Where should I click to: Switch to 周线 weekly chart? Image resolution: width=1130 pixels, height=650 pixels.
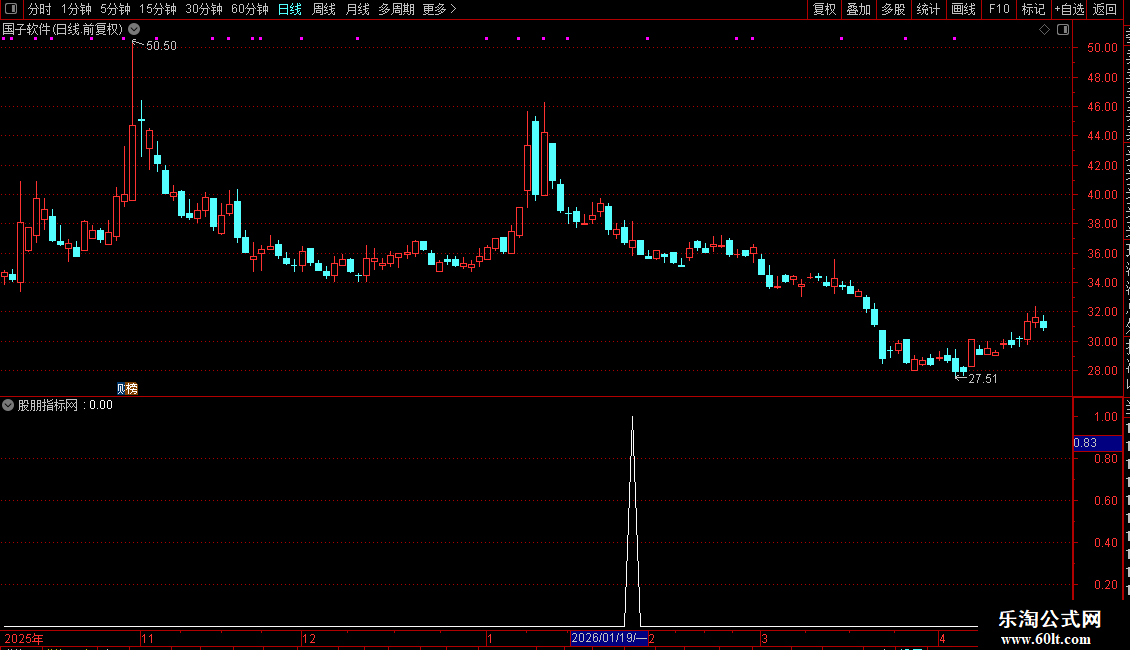point(324,9)
